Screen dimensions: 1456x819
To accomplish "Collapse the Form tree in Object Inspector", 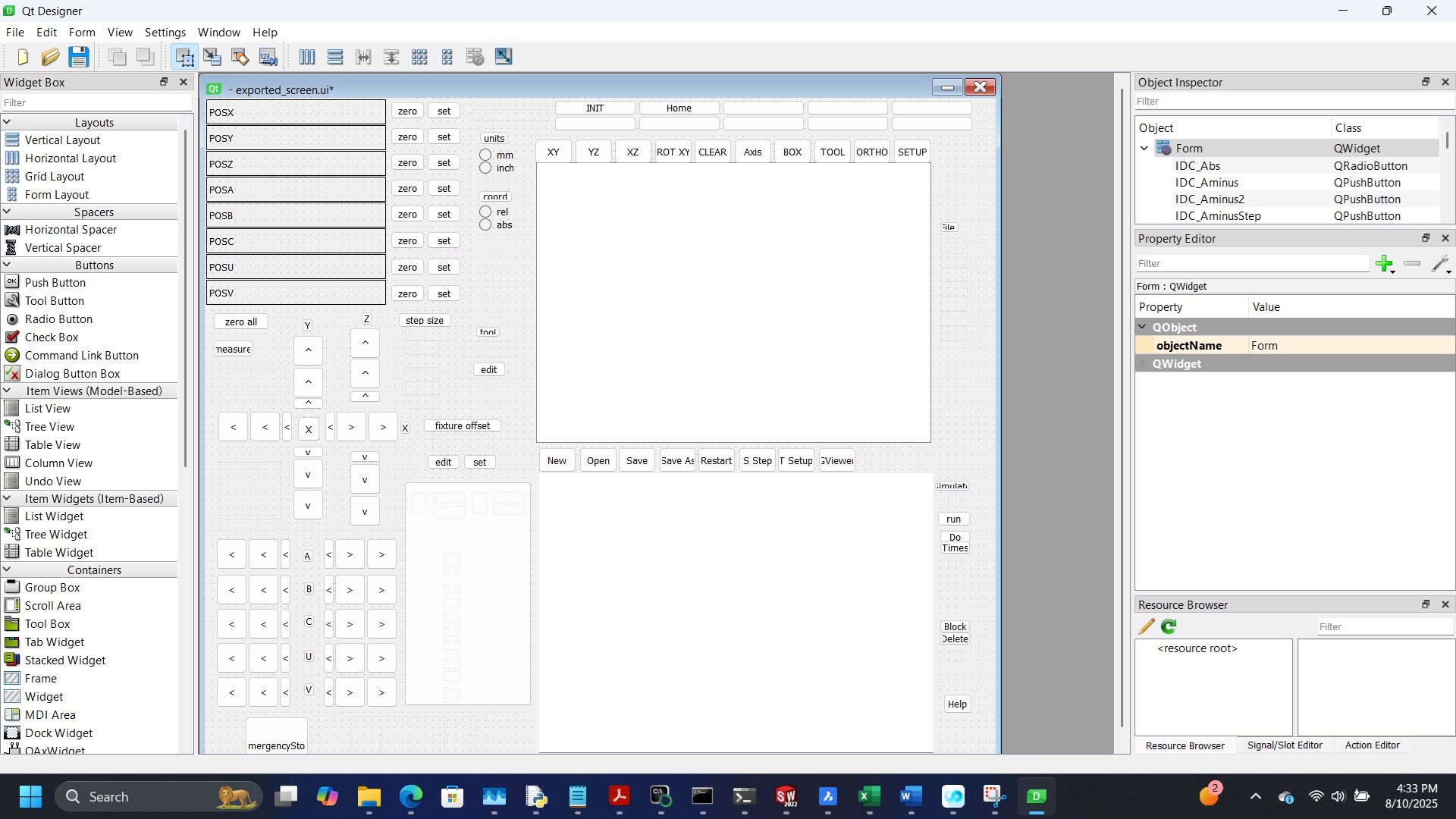I will (1144, 149).
